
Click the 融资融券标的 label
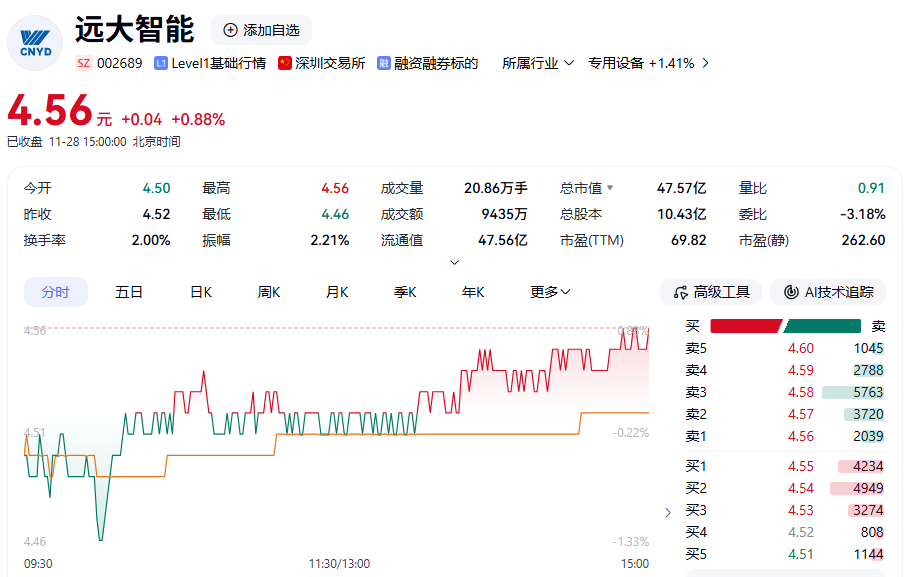436,63
